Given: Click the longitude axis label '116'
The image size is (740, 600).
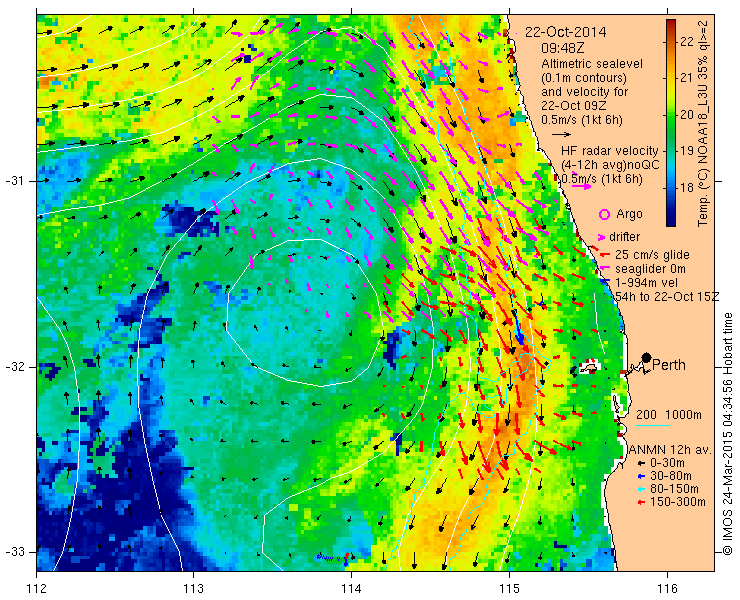Looking at the screenshot, I should [x=667, y=589].
